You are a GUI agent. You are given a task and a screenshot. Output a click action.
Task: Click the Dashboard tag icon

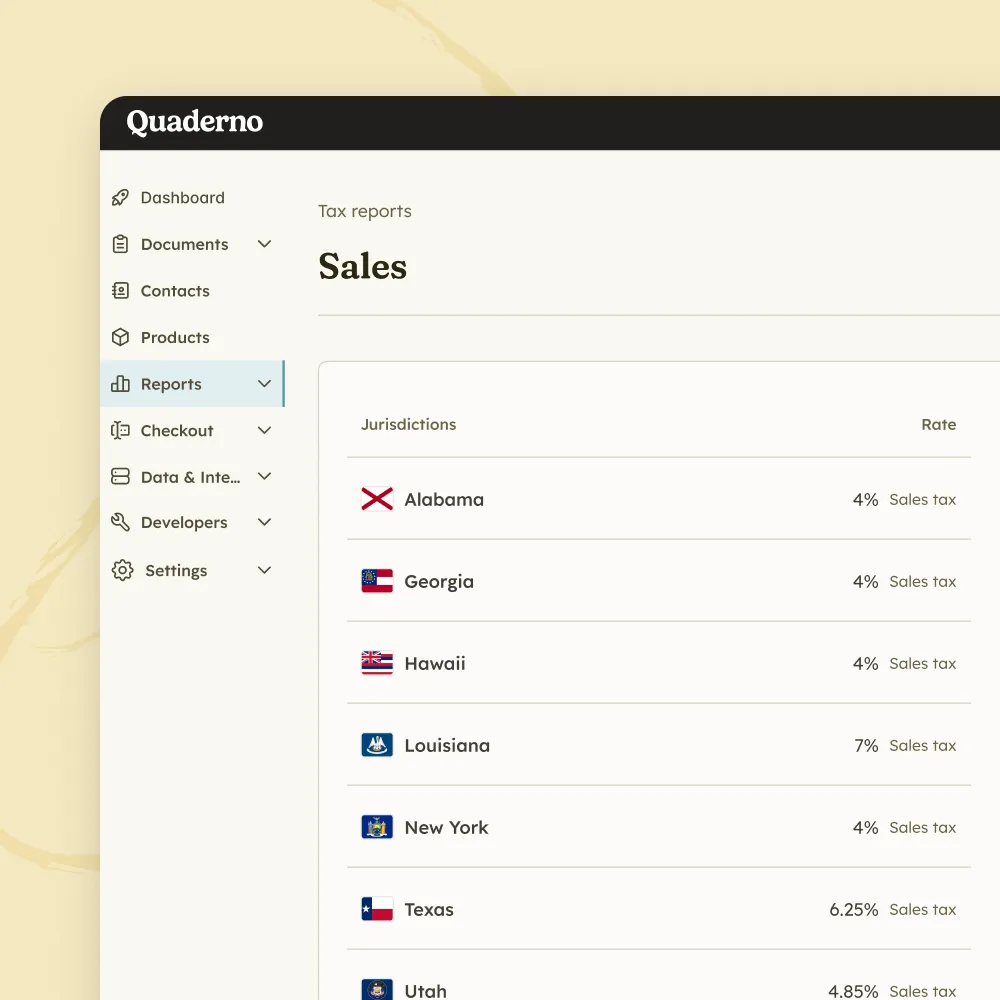click(120, 197)
